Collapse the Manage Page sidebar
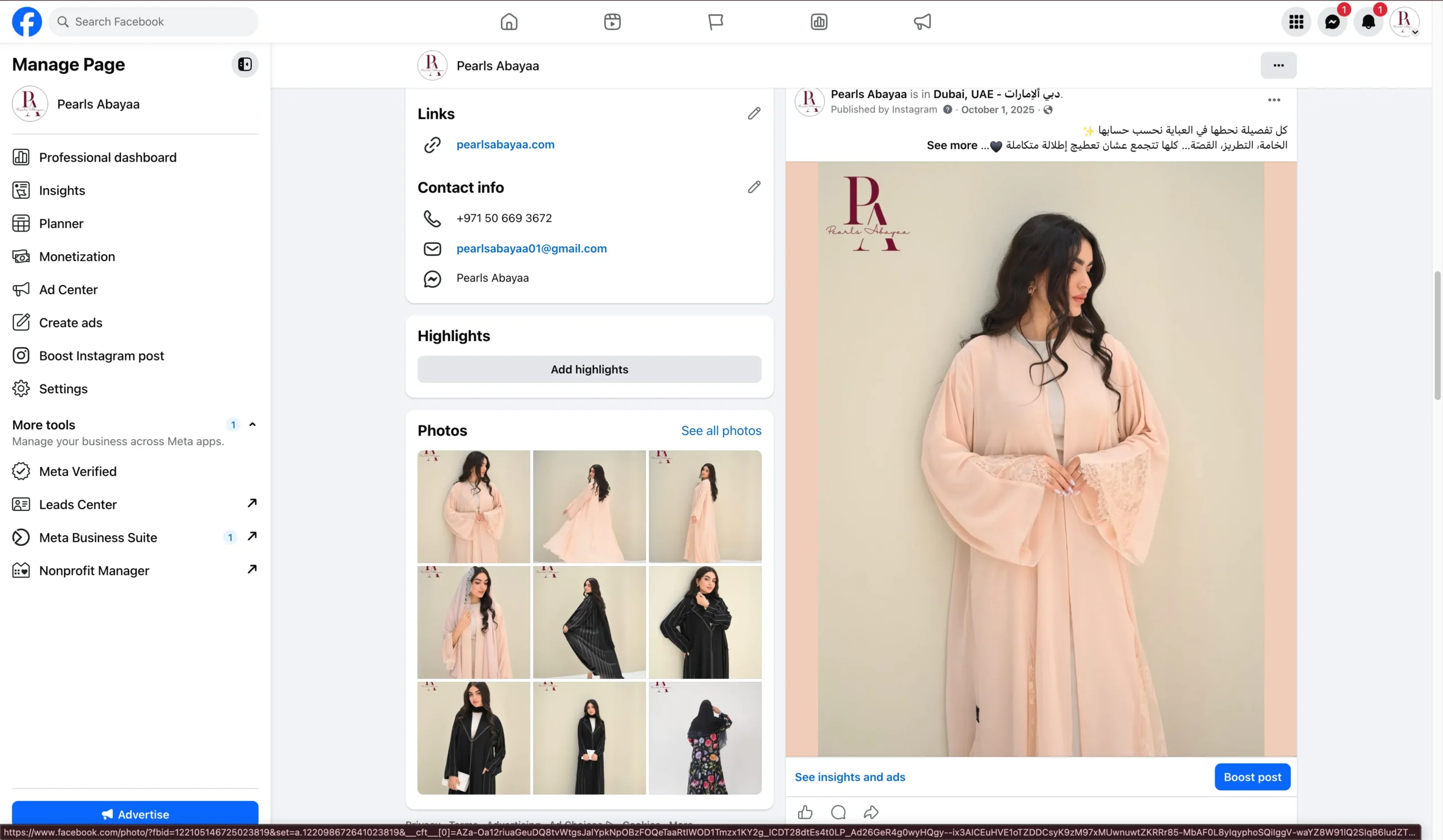 (245, 64)
